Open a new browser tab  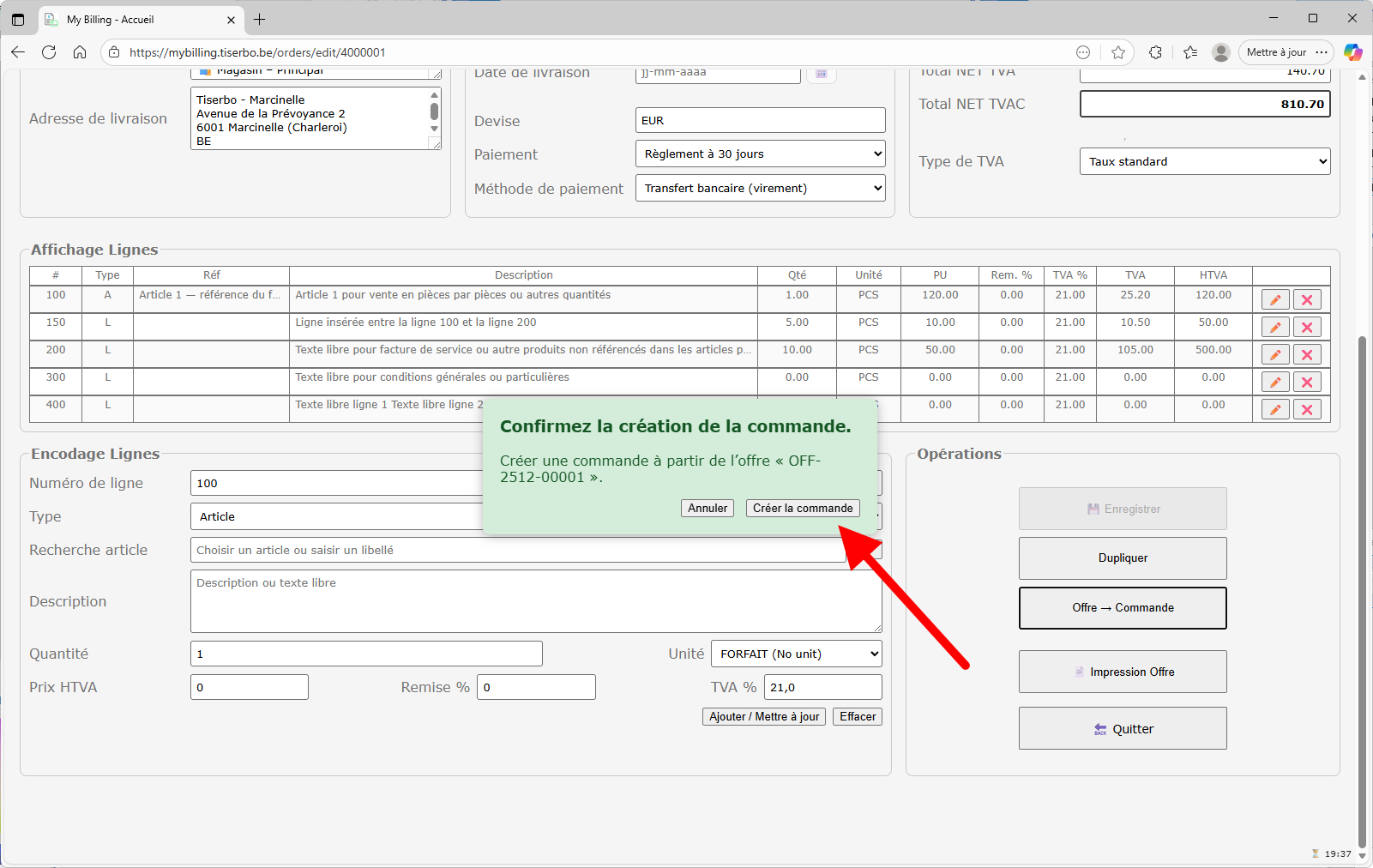(x=260, y=20)
